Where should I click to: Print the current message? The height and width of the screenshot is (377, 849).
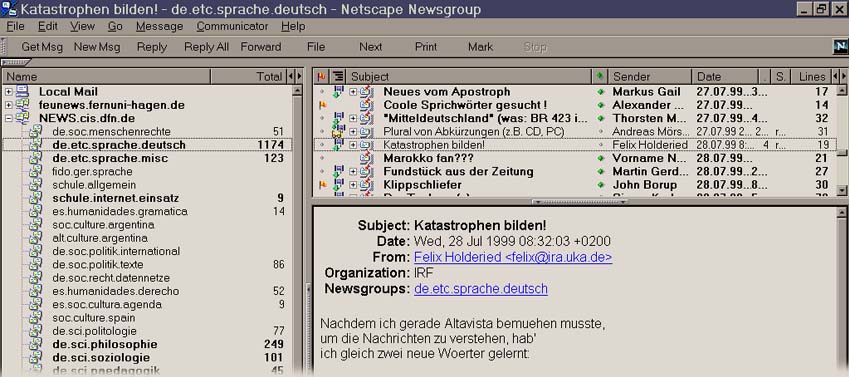point(426,47)
